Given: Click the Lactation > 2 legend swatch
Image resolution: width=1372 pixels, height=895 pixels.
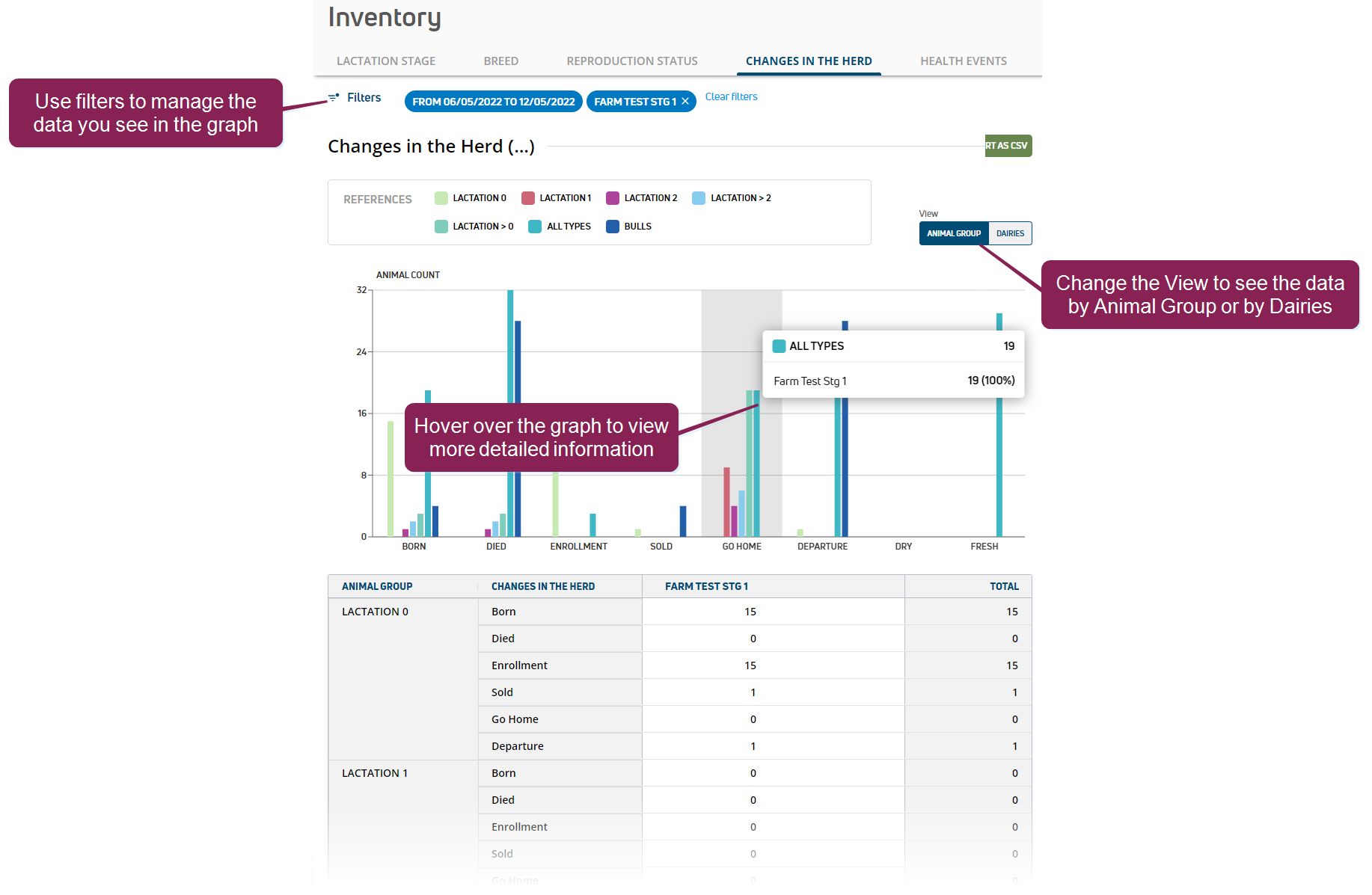Looking at the screenshot, I should pyautogui.click(x=699, y=198).
